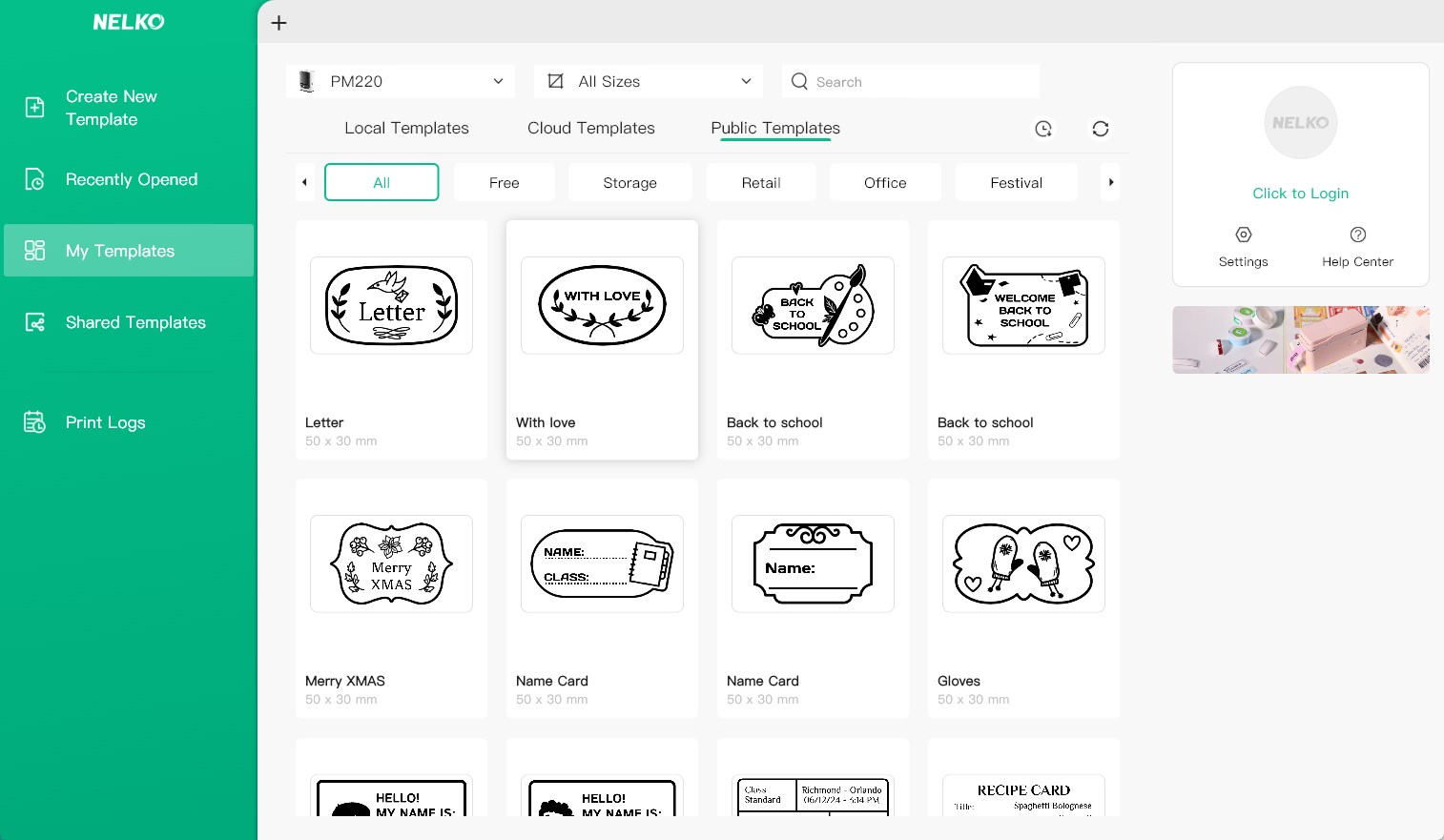Image resolution: width=1444 pixels, height=840 pixels.
Task: Open Name Card template with swirl frame
Action: [x=813, y=563]
